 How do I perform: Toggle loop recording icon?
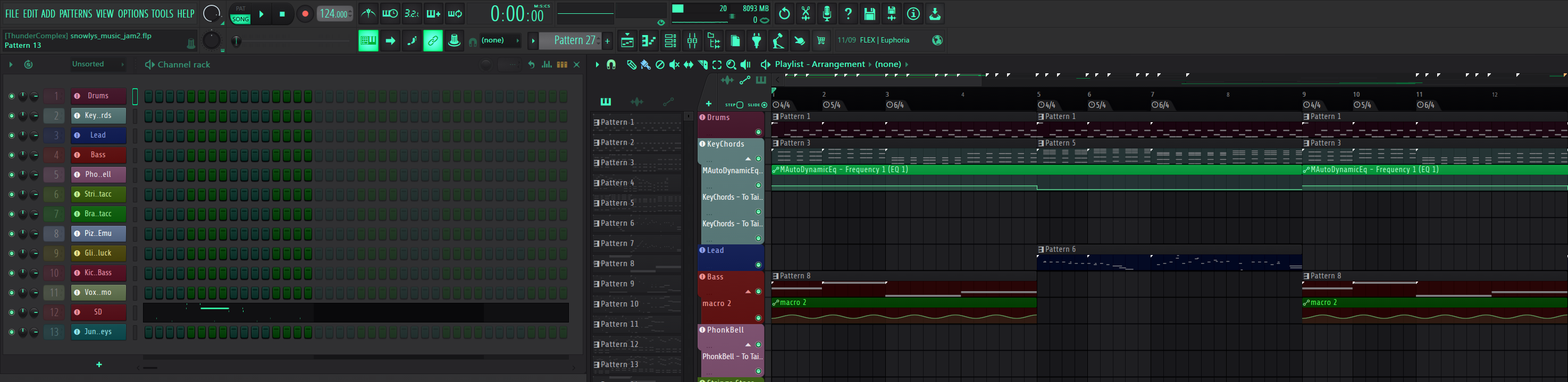(455, 13)
